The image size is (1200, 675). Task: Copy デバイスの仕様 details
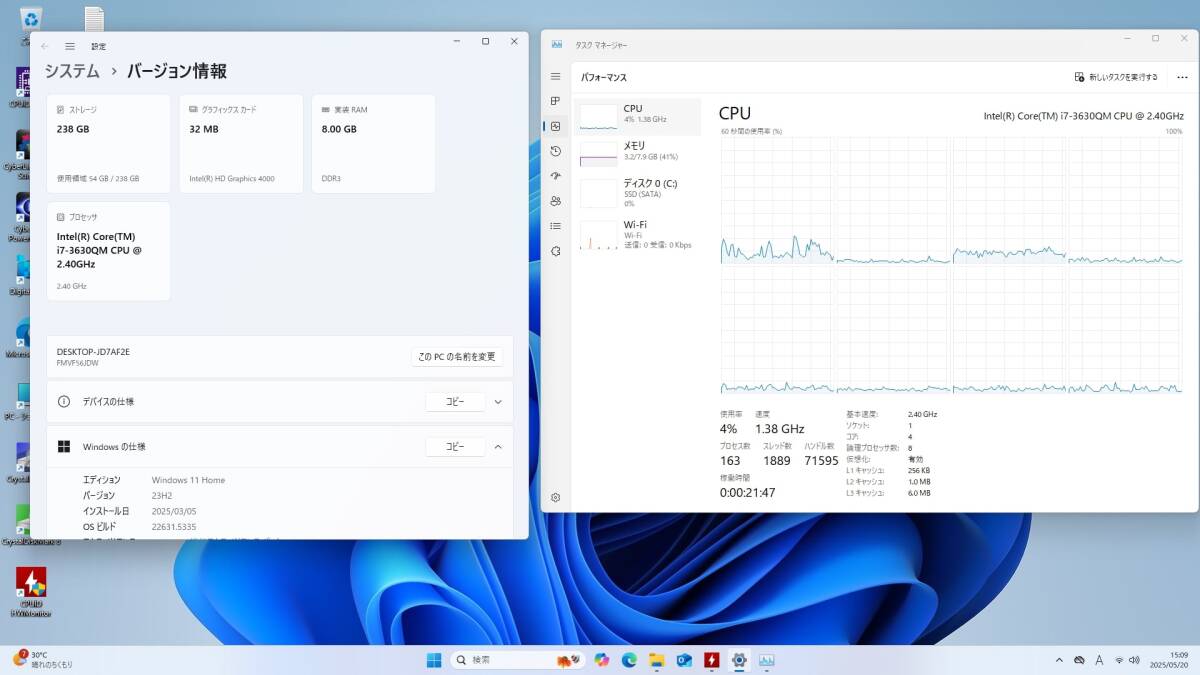(x=455, y=402)
